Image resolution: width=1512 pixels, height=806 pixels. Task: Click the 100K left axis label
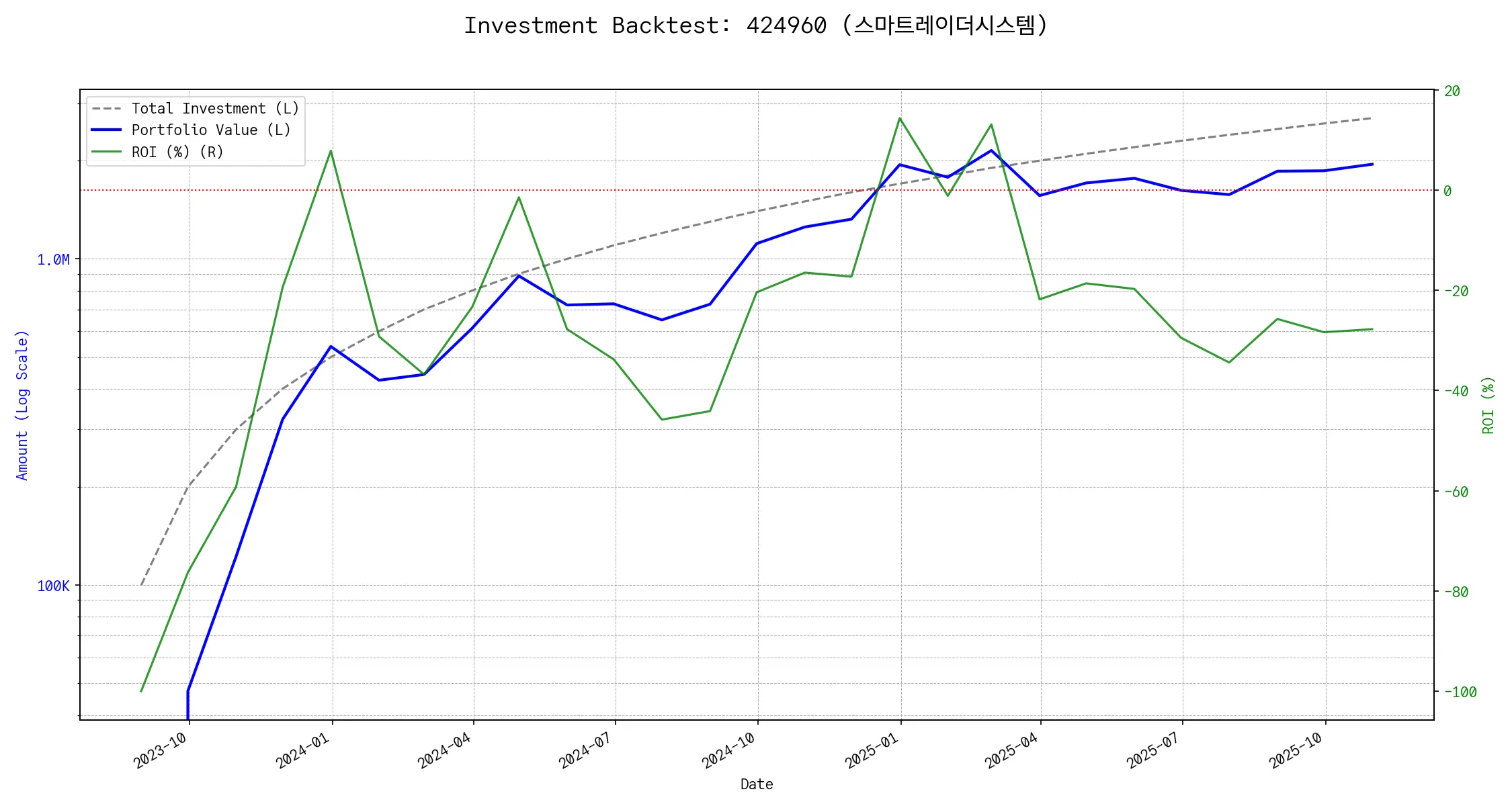(x=53, y=586)
